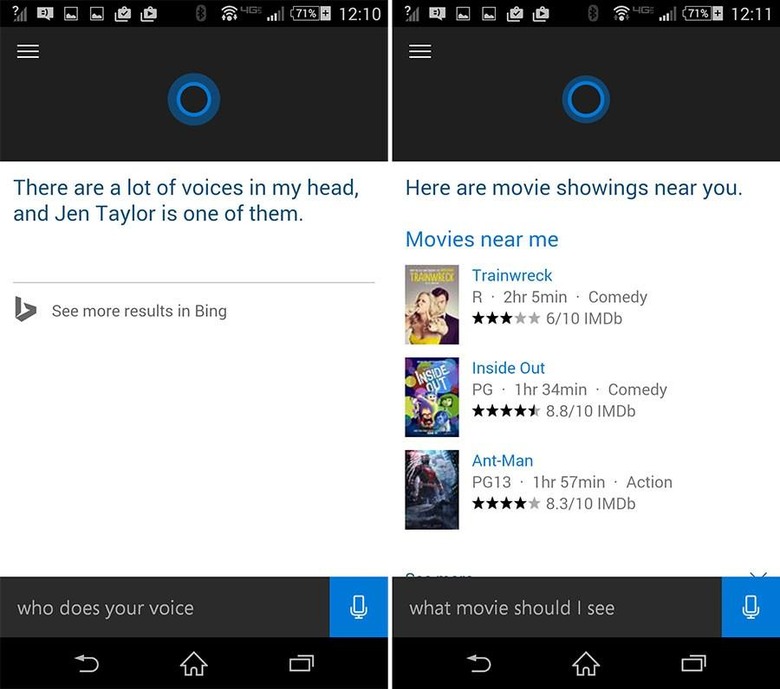Select Ant-Man 8.3/10 IMDb rating text
This screenshot has width=780, height=689.
[x=590, y=503]
